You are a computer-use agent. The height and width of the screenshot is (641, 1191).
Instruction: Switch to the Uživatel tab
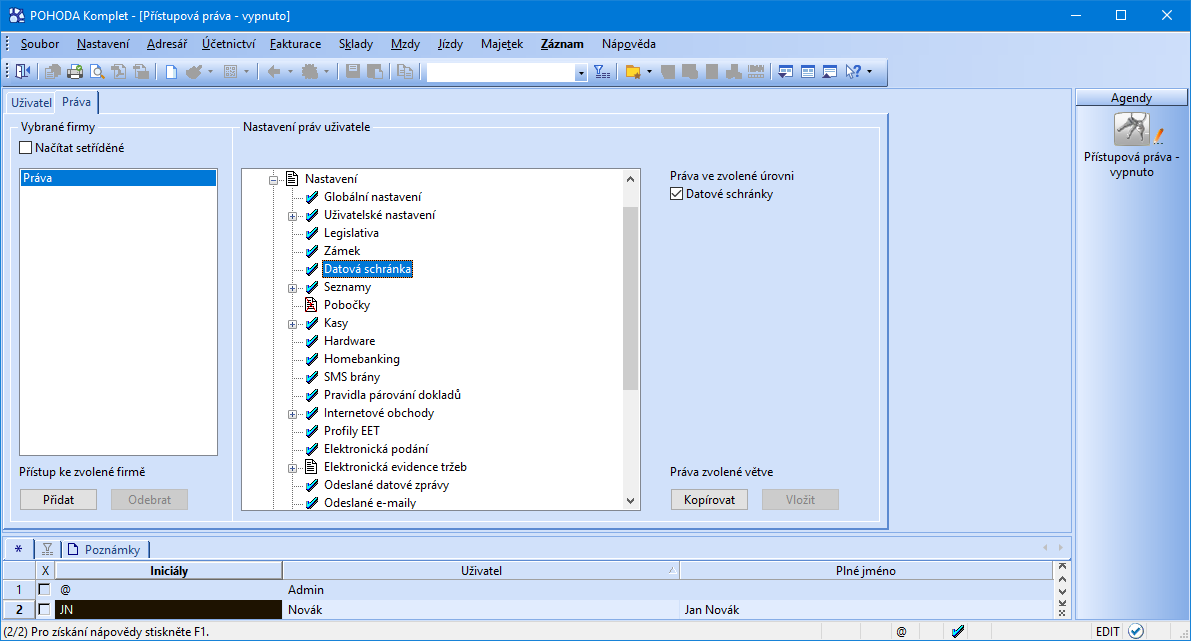pos(31,103)
